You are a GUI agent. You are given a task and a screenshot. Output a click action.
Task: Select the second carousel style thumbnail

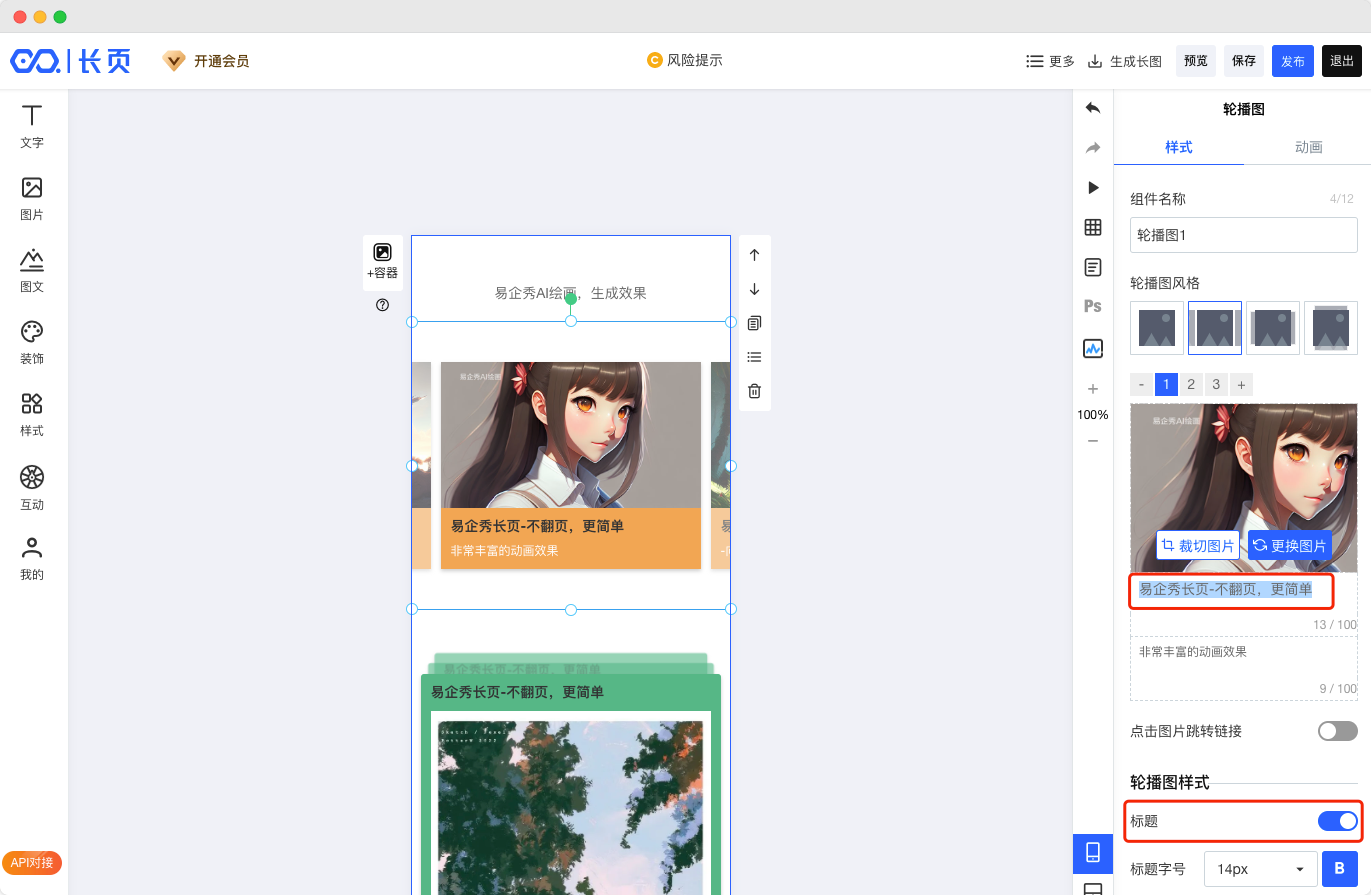1215,328
